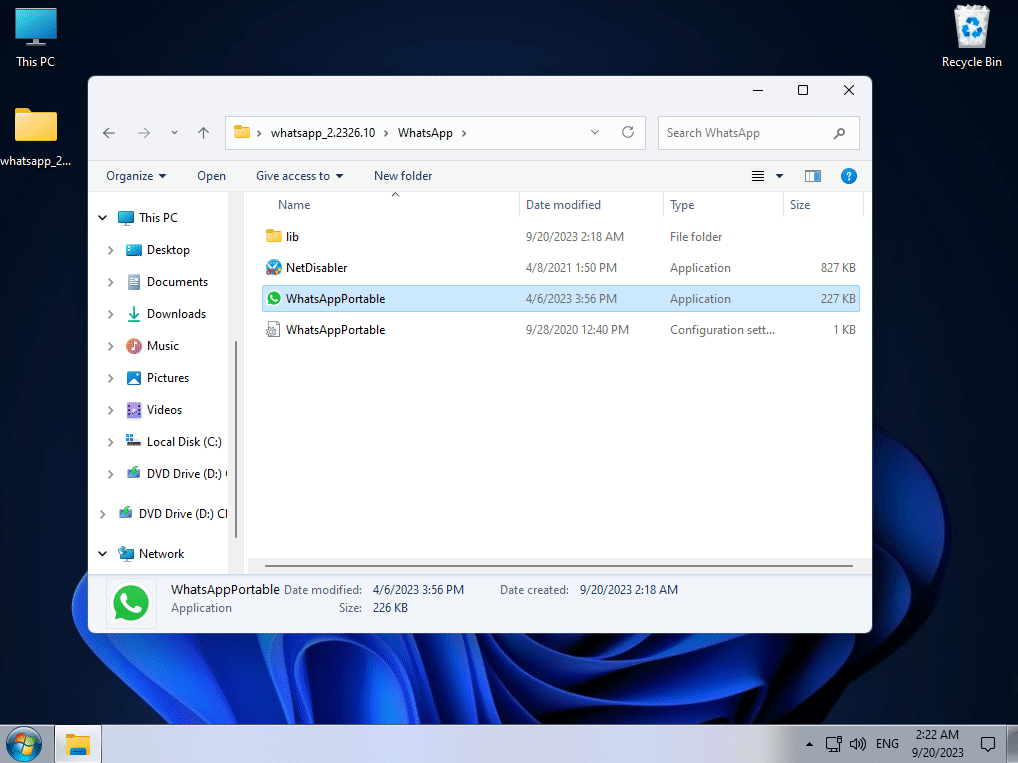Collapse the This PC tree node

coord(103,218)
